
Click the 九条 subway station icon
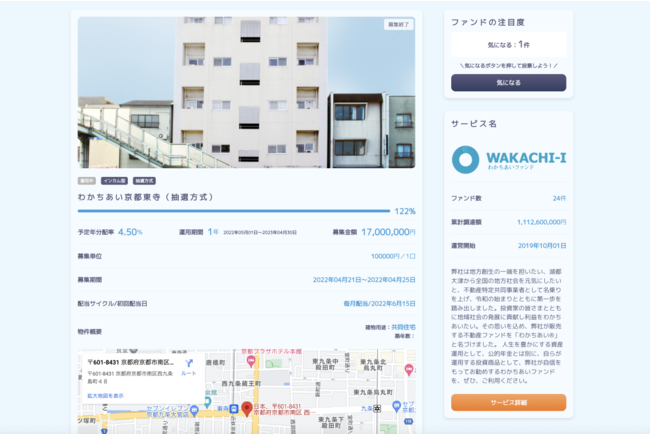[377, 409]
